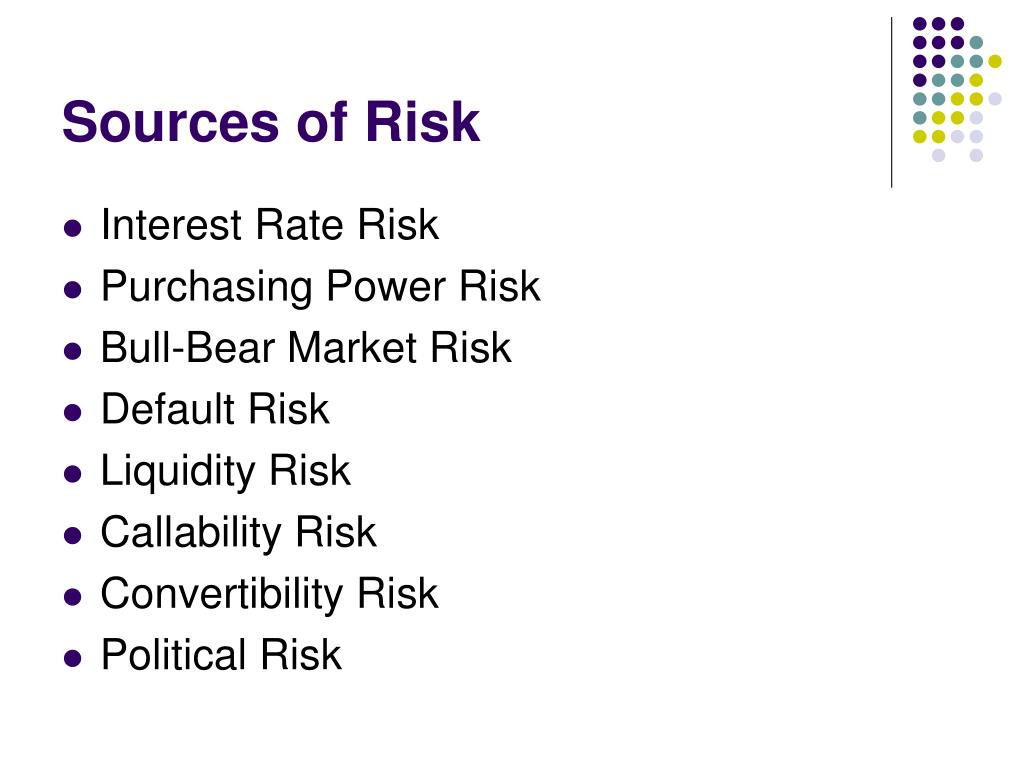Select the Liquidity Risk text

[225, 471]
